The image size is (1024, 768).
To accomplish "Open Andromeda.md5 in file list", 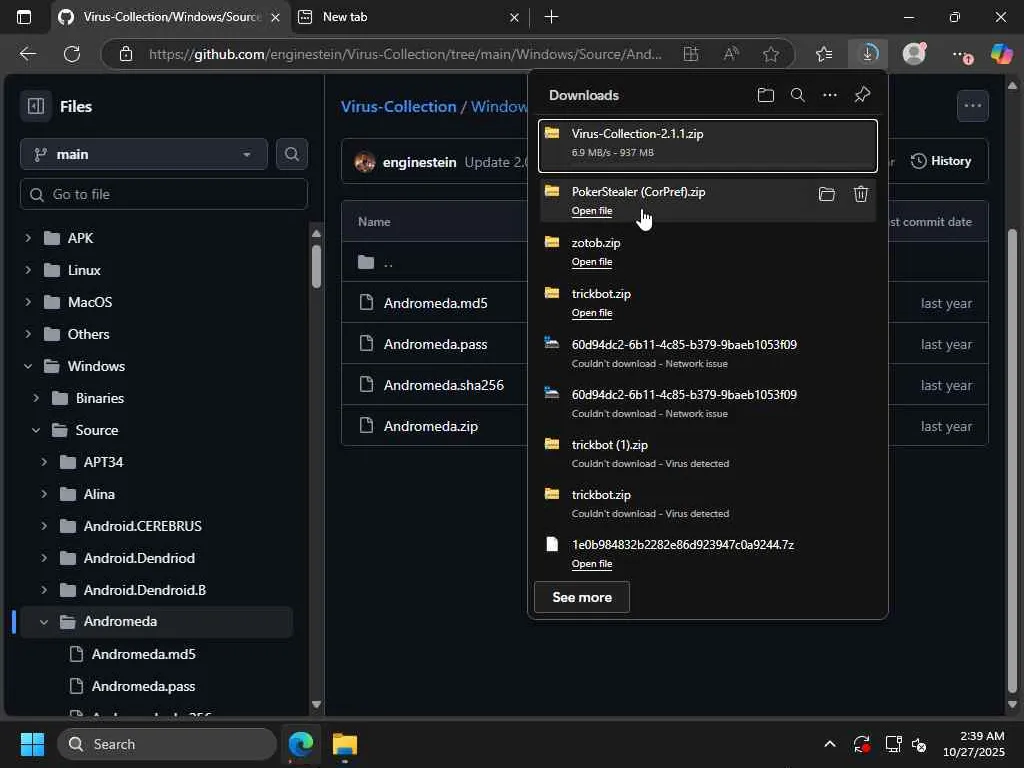I will [435, 303].
